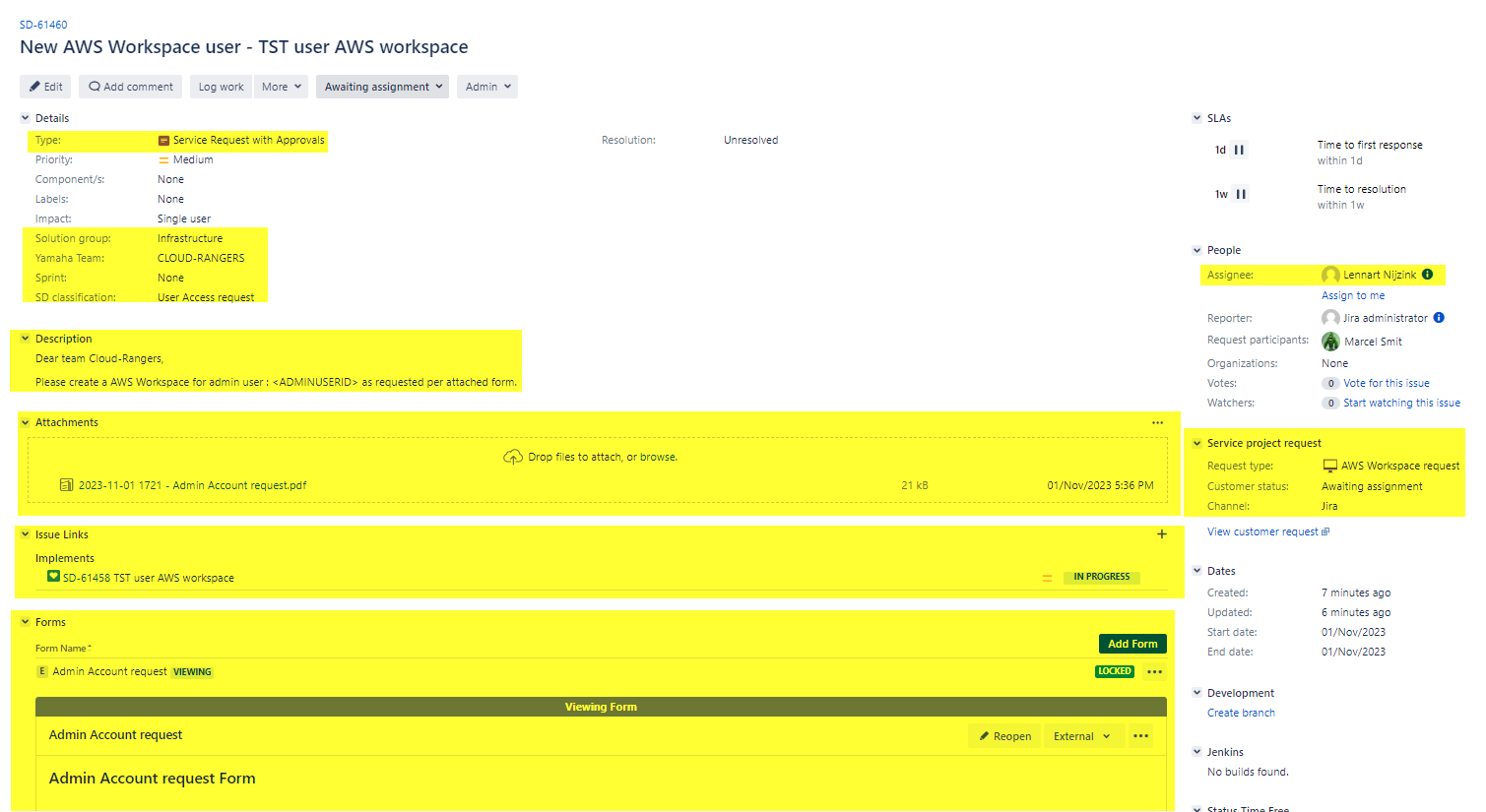Click the Unresolved resolution value
Viewport: 1486px width, 812px height.
click(x=750, y=141)
